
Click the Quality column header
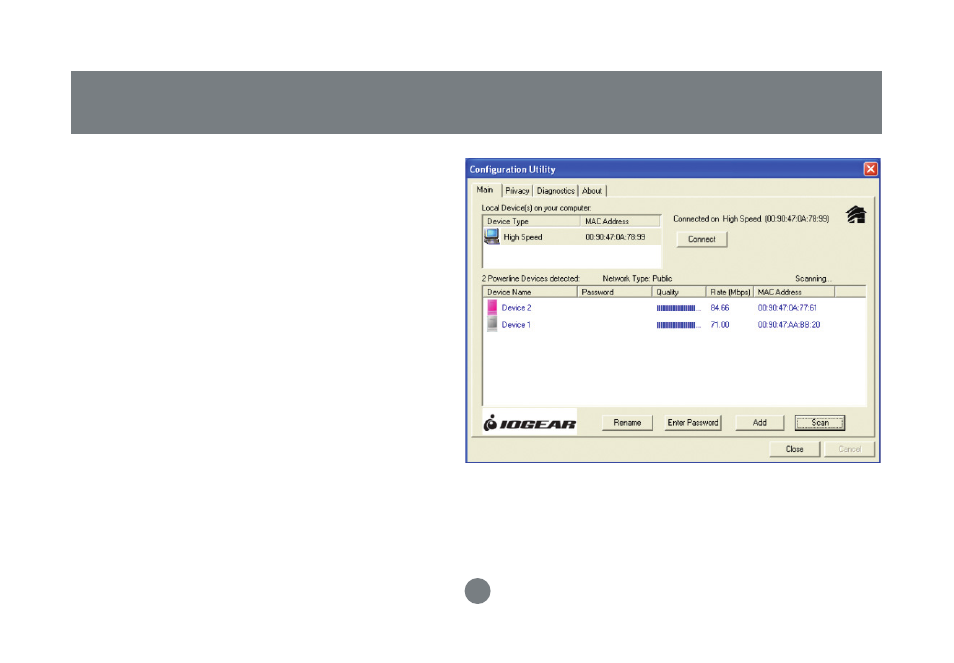pyautogui.click(x=679, y=292)
